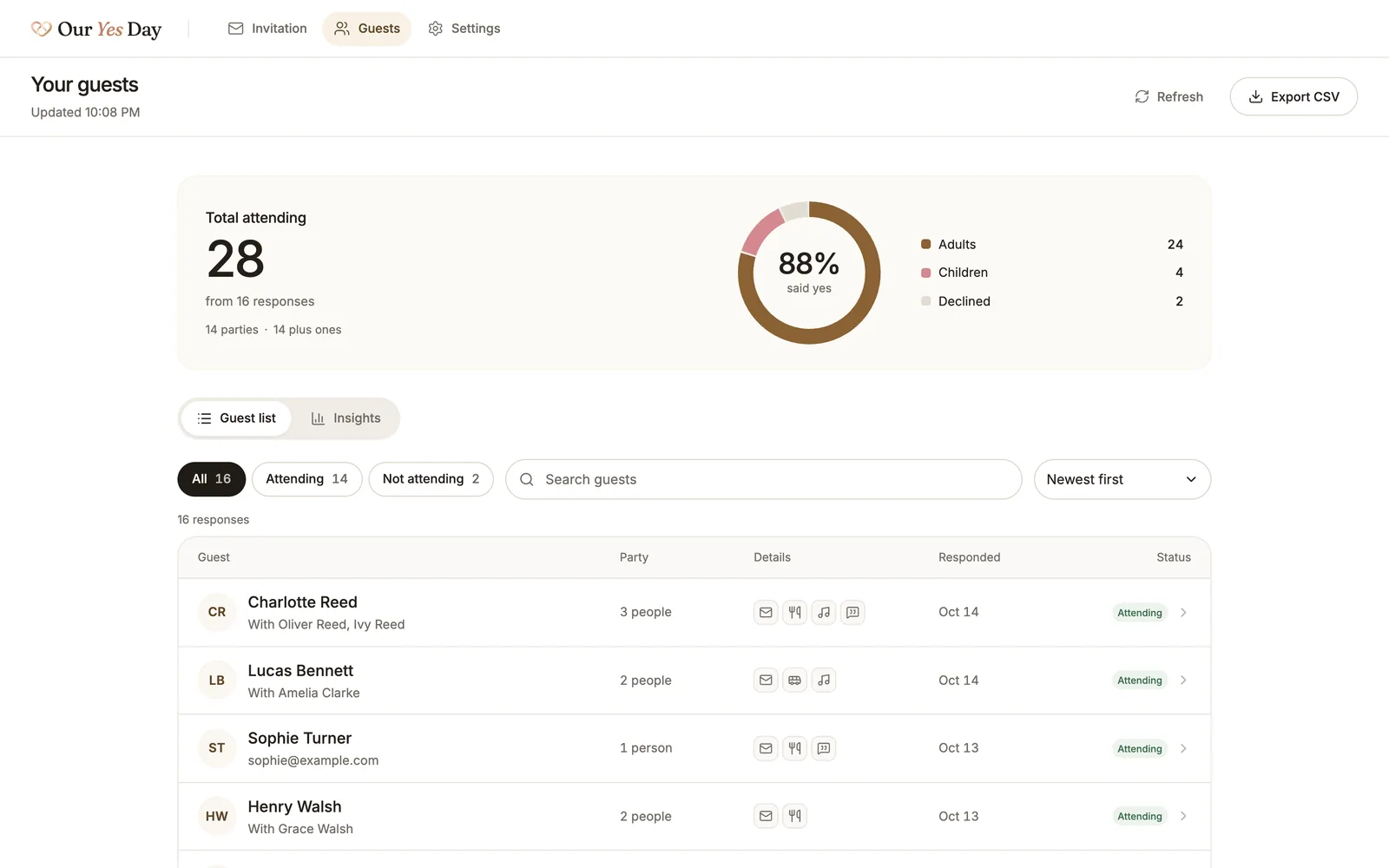Viewport: 1389px width, 868px height.
Task: Click the meal icon in Sophie Turner's row
Action: click(x=794, y=748)
